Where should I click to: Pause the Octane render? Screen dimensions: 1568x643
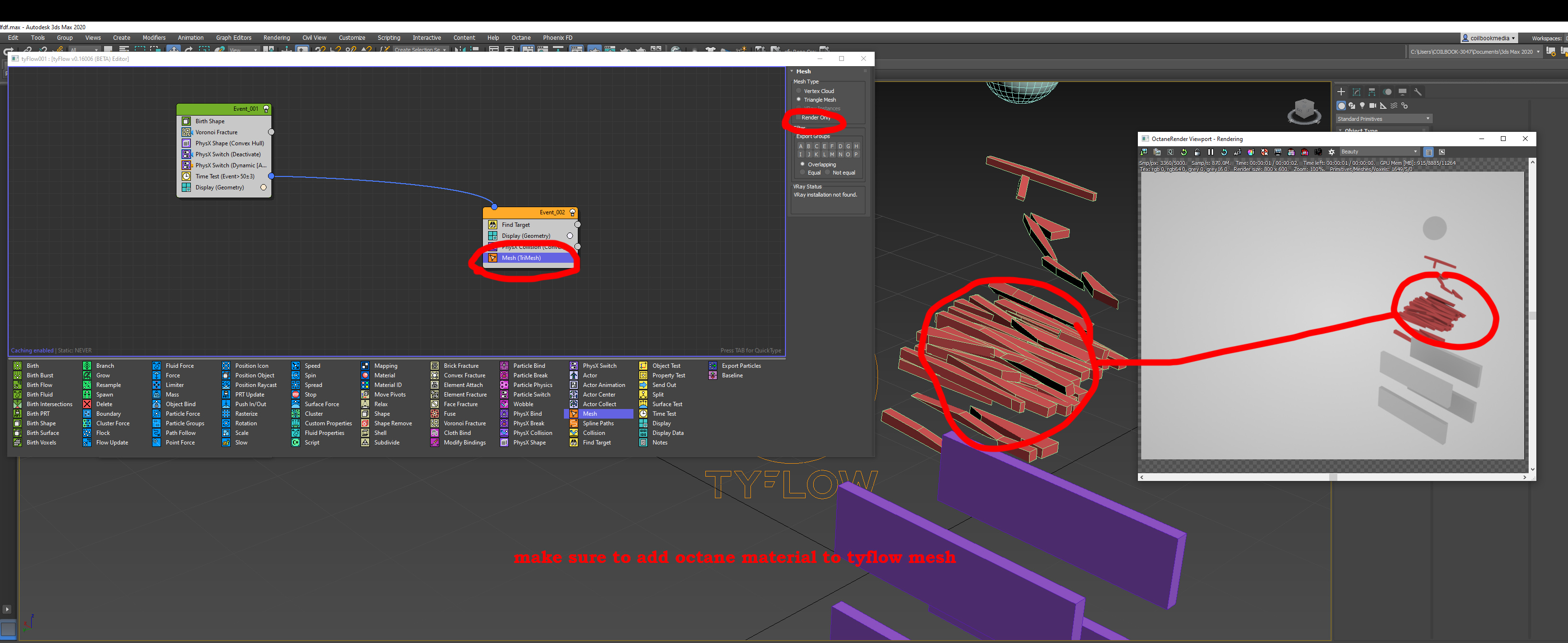[x=1211, y=152]
